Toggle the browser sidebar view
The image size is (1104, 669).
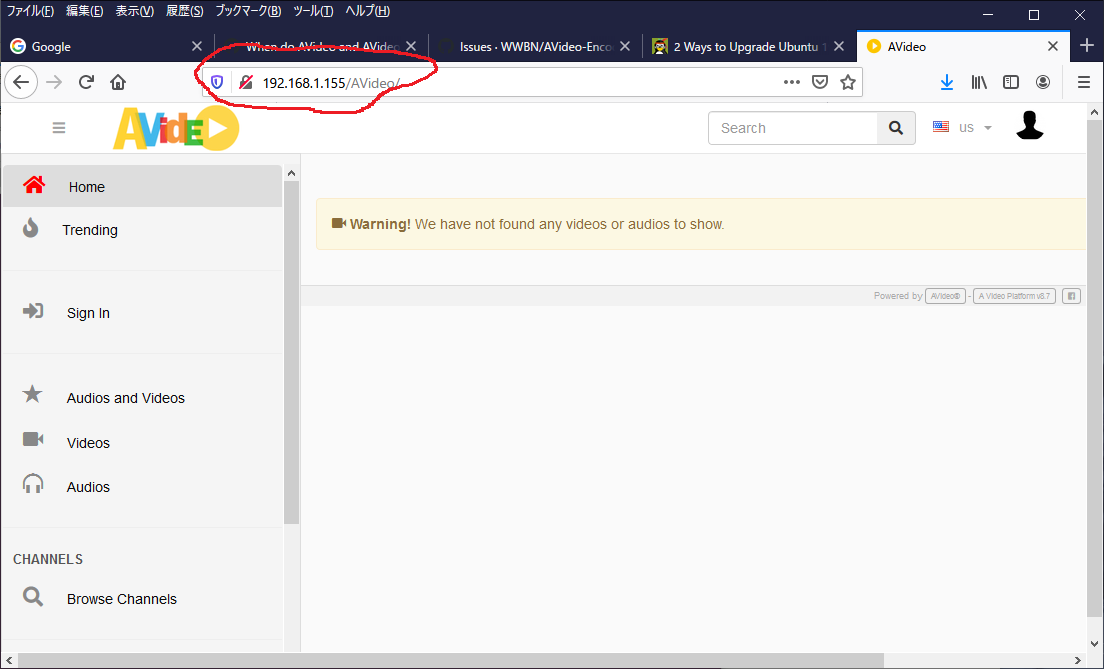(1010, 82)
